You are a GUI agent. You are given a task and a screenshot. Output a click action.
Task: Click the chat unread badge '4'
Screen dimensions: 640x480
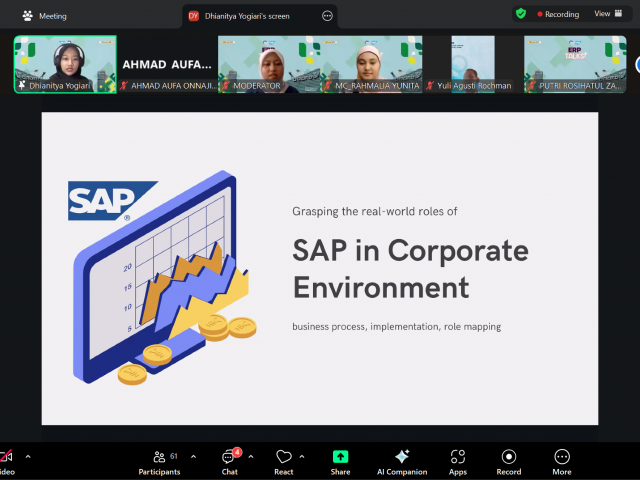pyautogui.click(x=237, y=452)
